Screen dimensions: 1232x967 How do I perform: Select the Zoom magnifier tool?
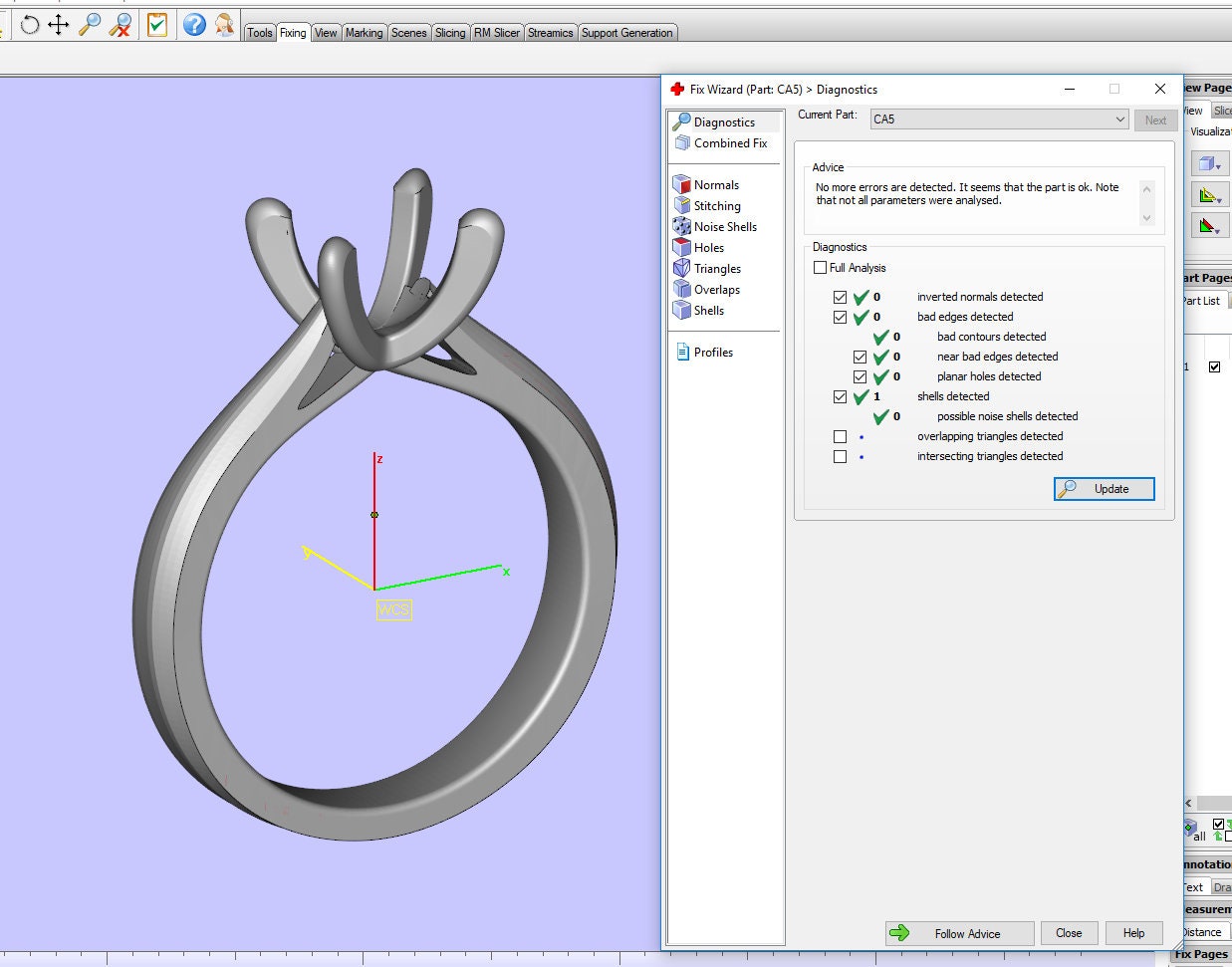pos(92,24)
